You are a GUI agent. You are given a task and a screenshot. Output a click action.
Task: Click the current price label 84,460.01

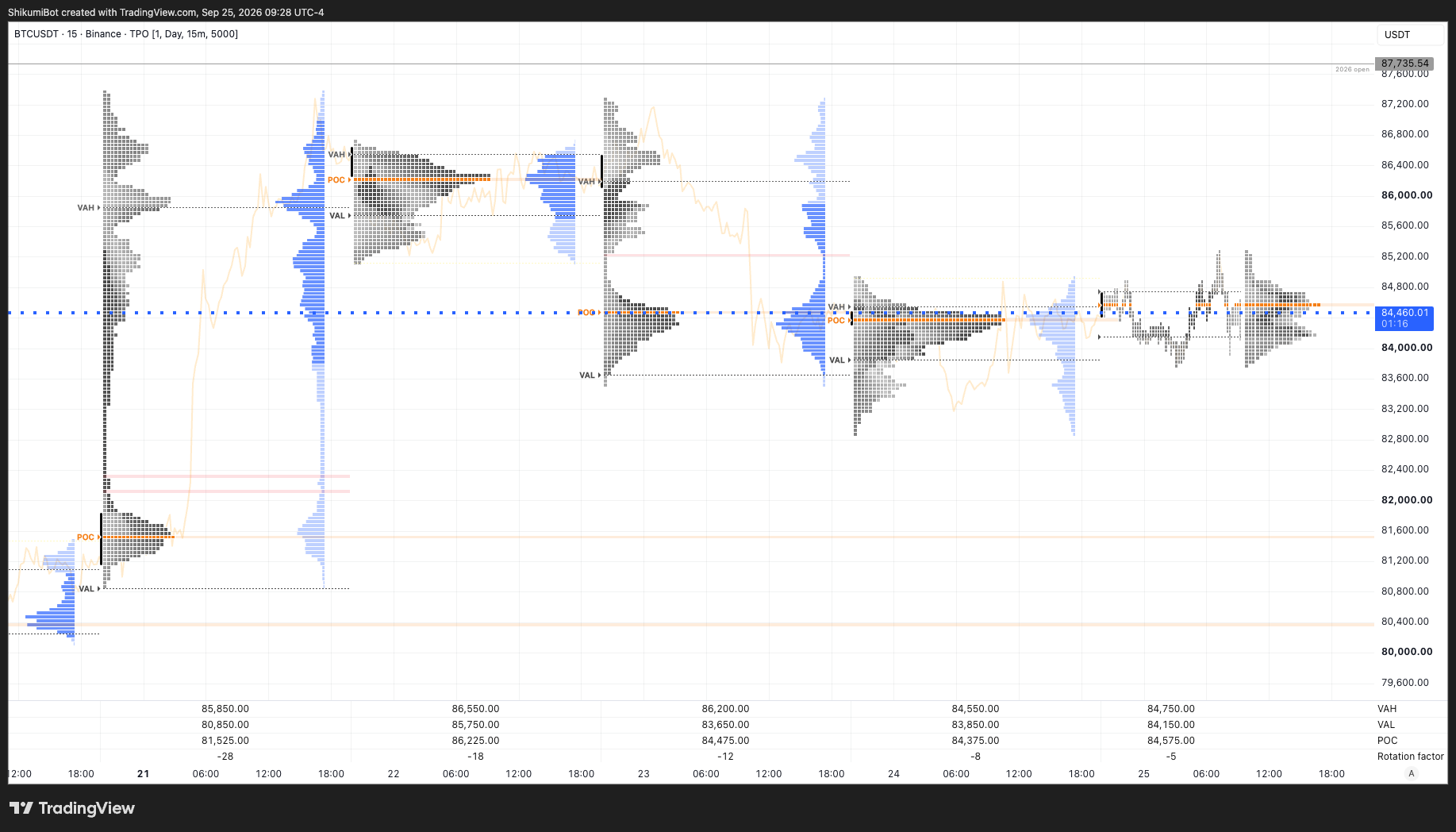coord(1404,318)
